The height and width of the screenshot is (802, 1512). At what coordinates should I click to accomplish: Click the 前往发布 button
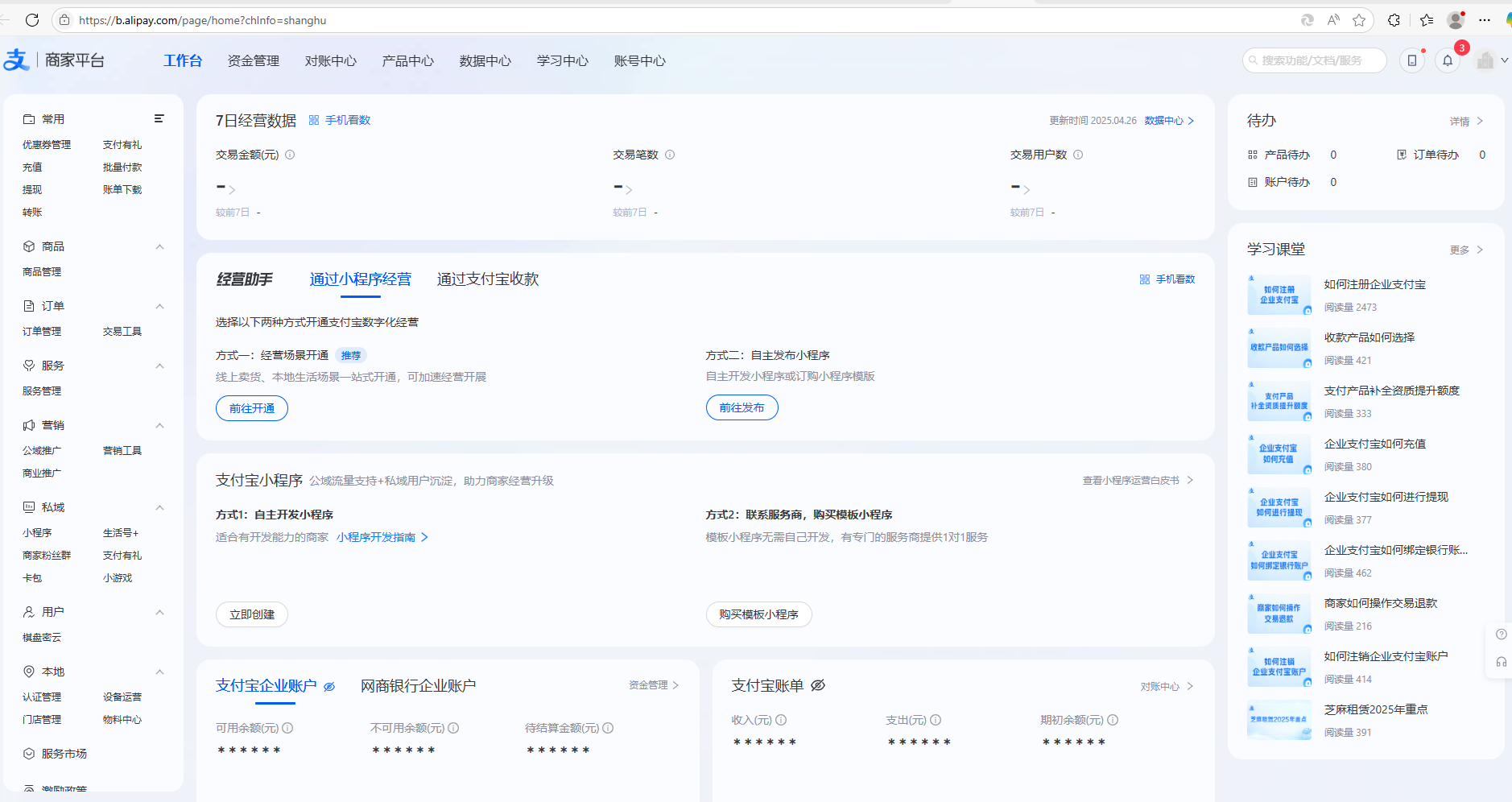[x=742, y=407]
